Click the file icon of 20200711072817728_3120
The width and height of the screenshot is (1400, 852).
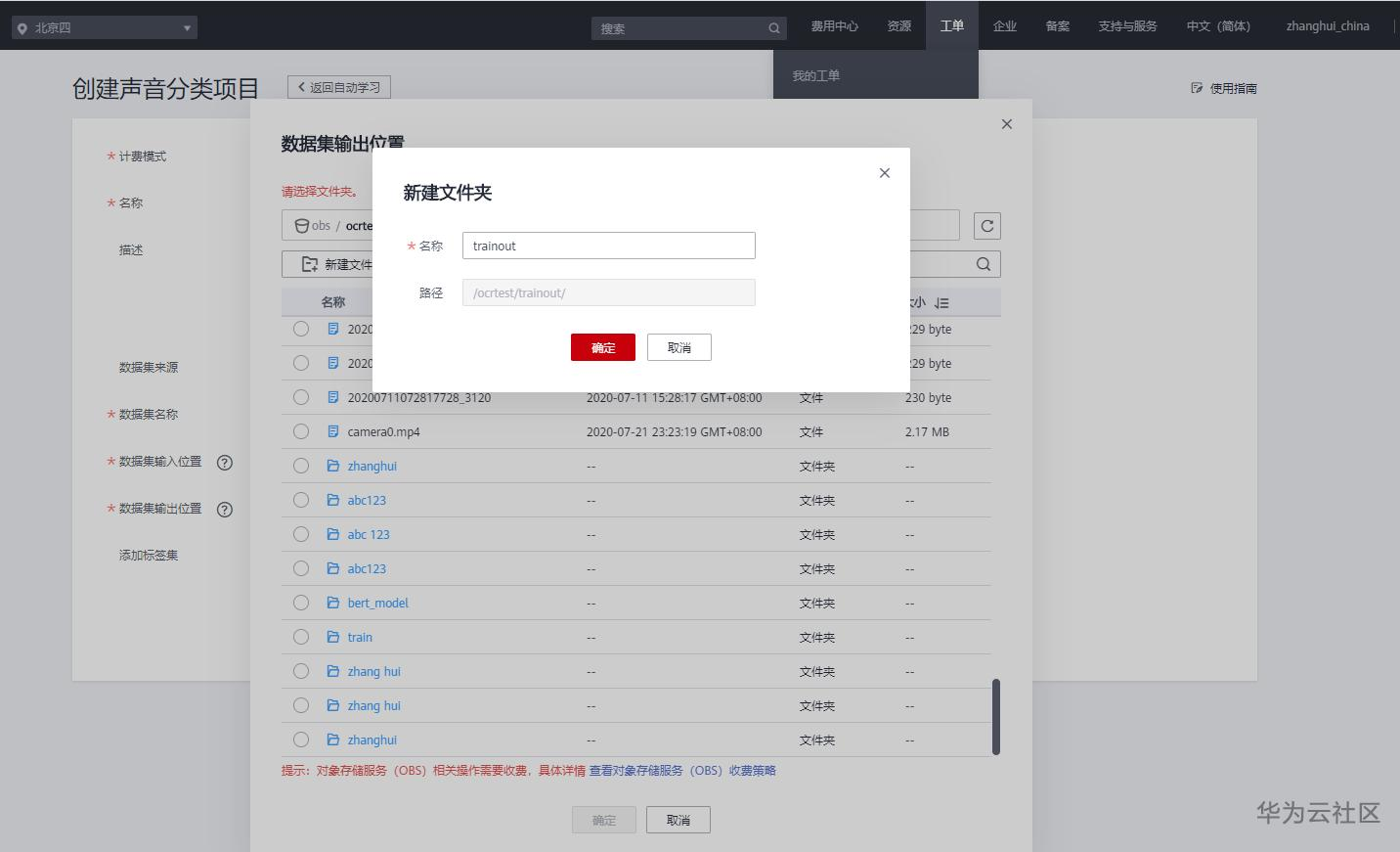point(333,397)
